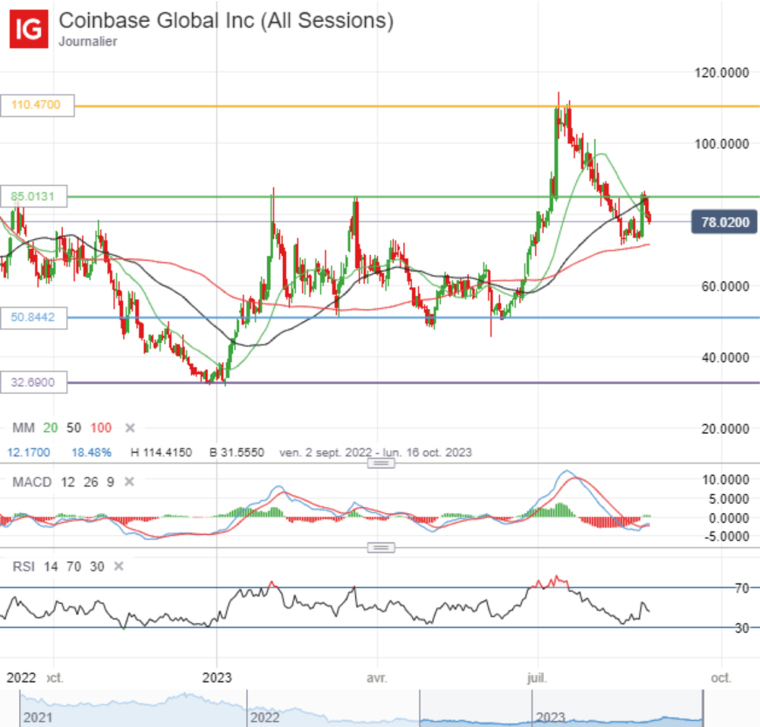
Task: Click the Coinbase Global Inc chart title
Action: point(226,21)
